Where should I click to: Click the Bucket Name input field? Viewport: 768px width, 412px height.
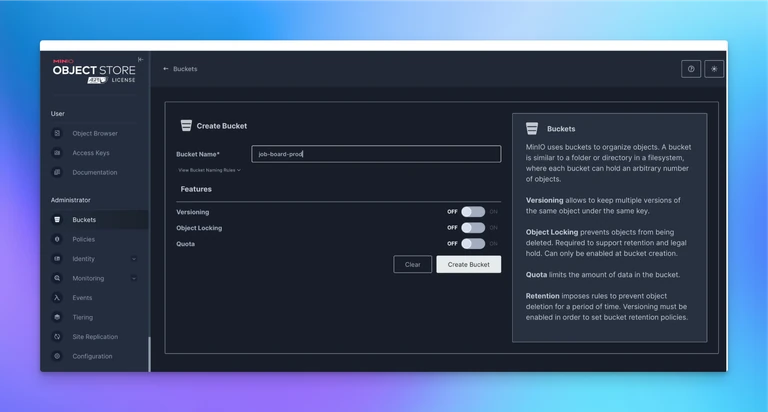point(376,154)
